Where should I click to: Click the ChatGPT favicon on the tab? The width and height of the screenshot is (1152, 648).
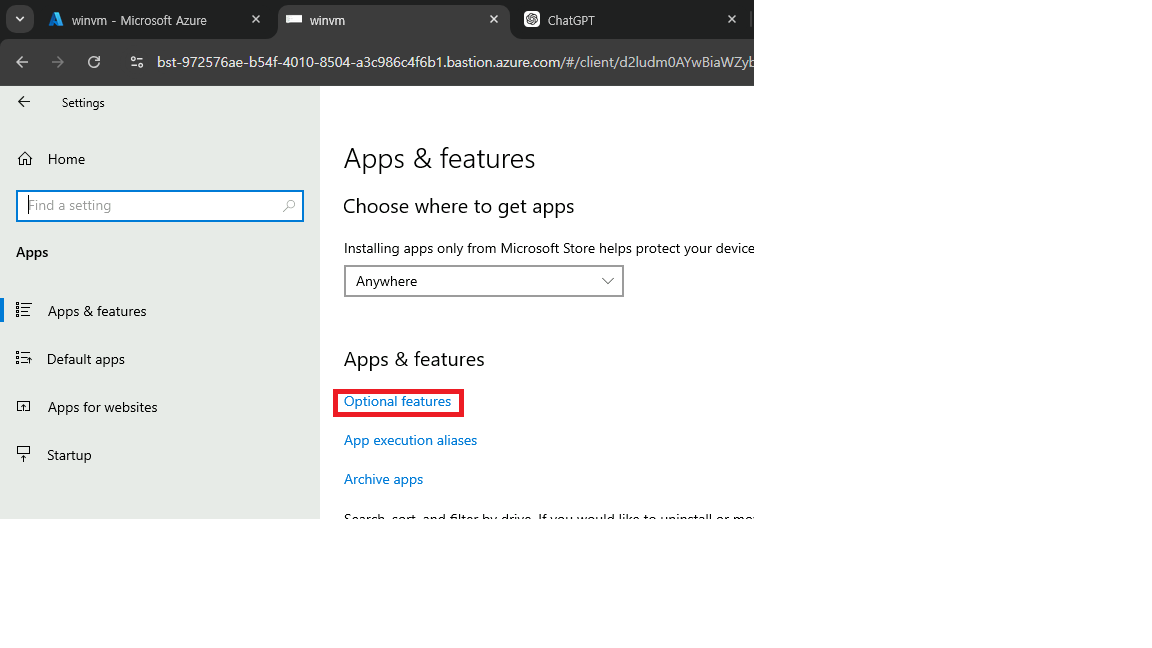click(x=532, y=20)
